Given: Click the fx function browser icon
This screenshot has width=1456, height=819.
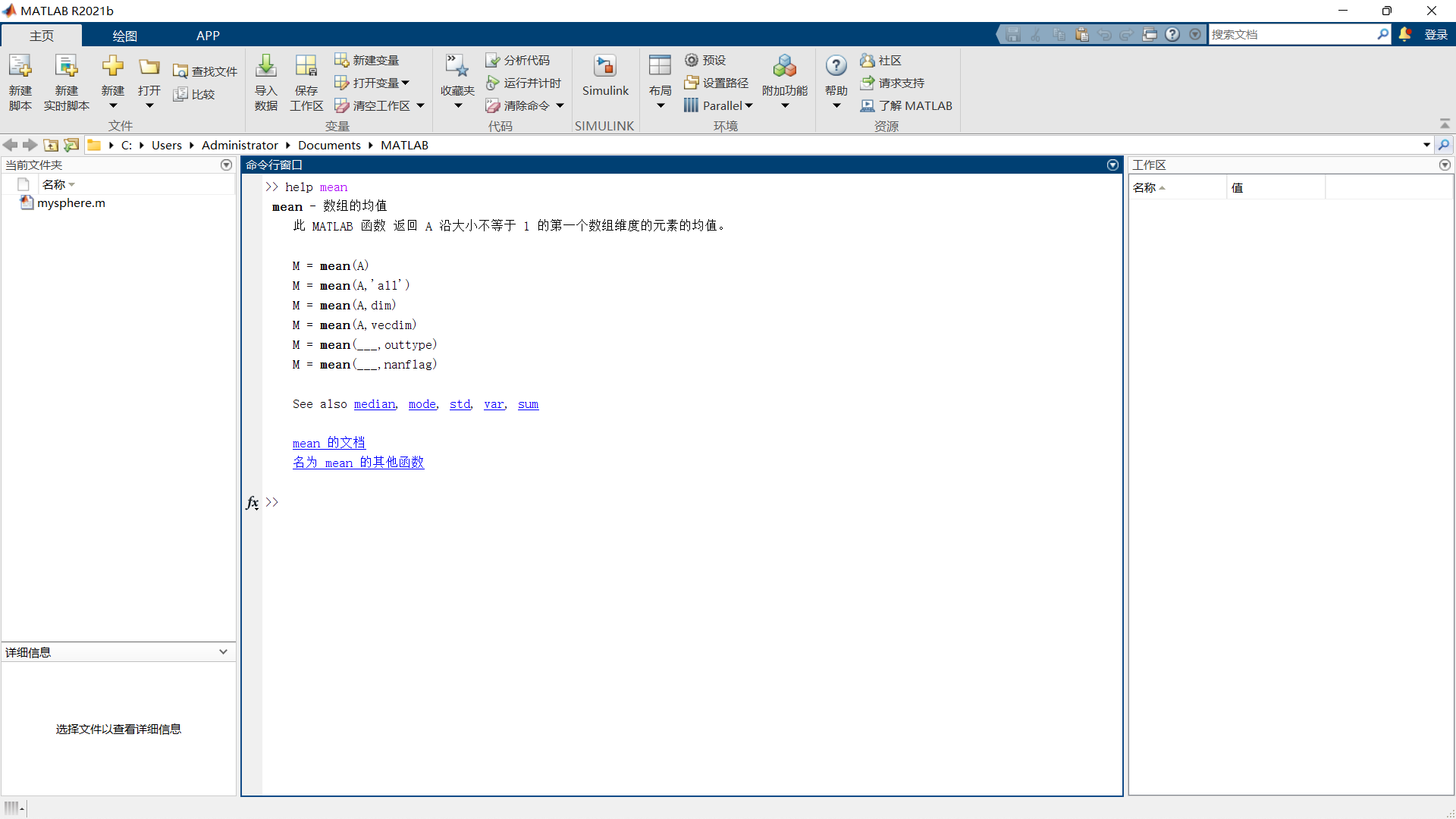Looking at the screenshot, I should pos(253,502).
